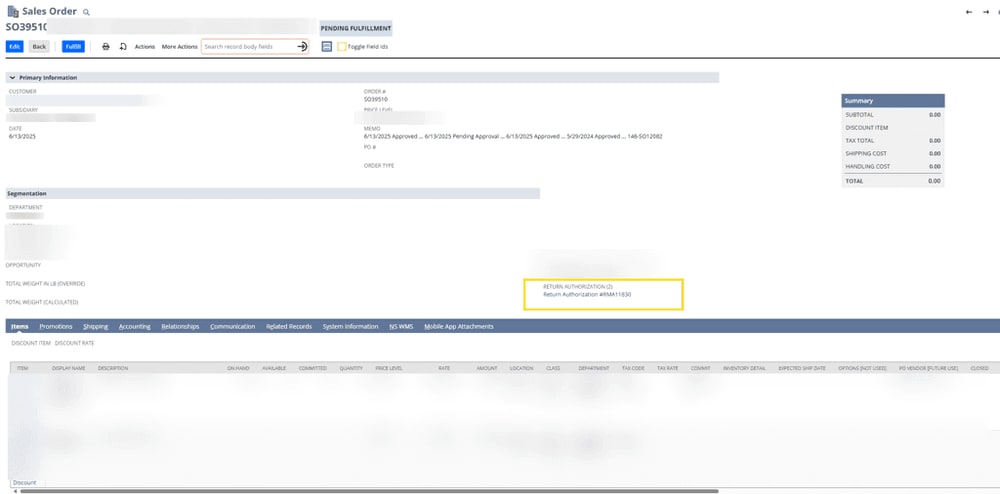
Task: Click the date value 6/13/2025
Action: click(22, 136)
